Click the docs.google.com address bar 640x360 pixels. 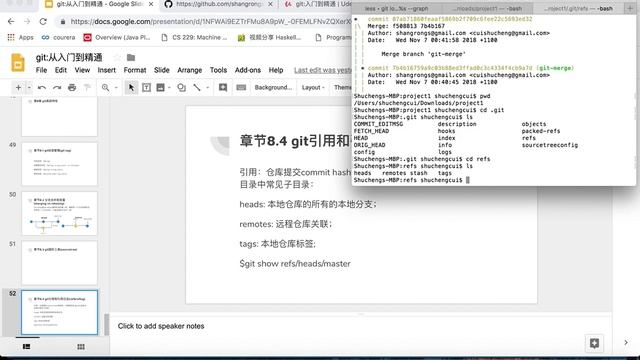point(204,21)
